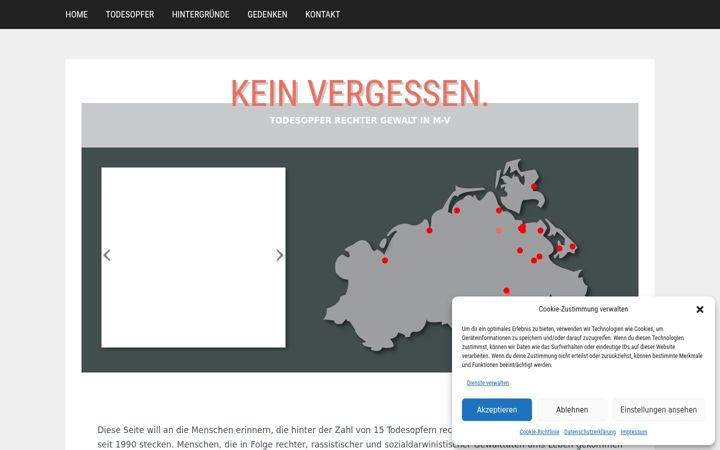Click the white slide image panel
The width and height of the screenshot is (720, 450).
[193, 257]
